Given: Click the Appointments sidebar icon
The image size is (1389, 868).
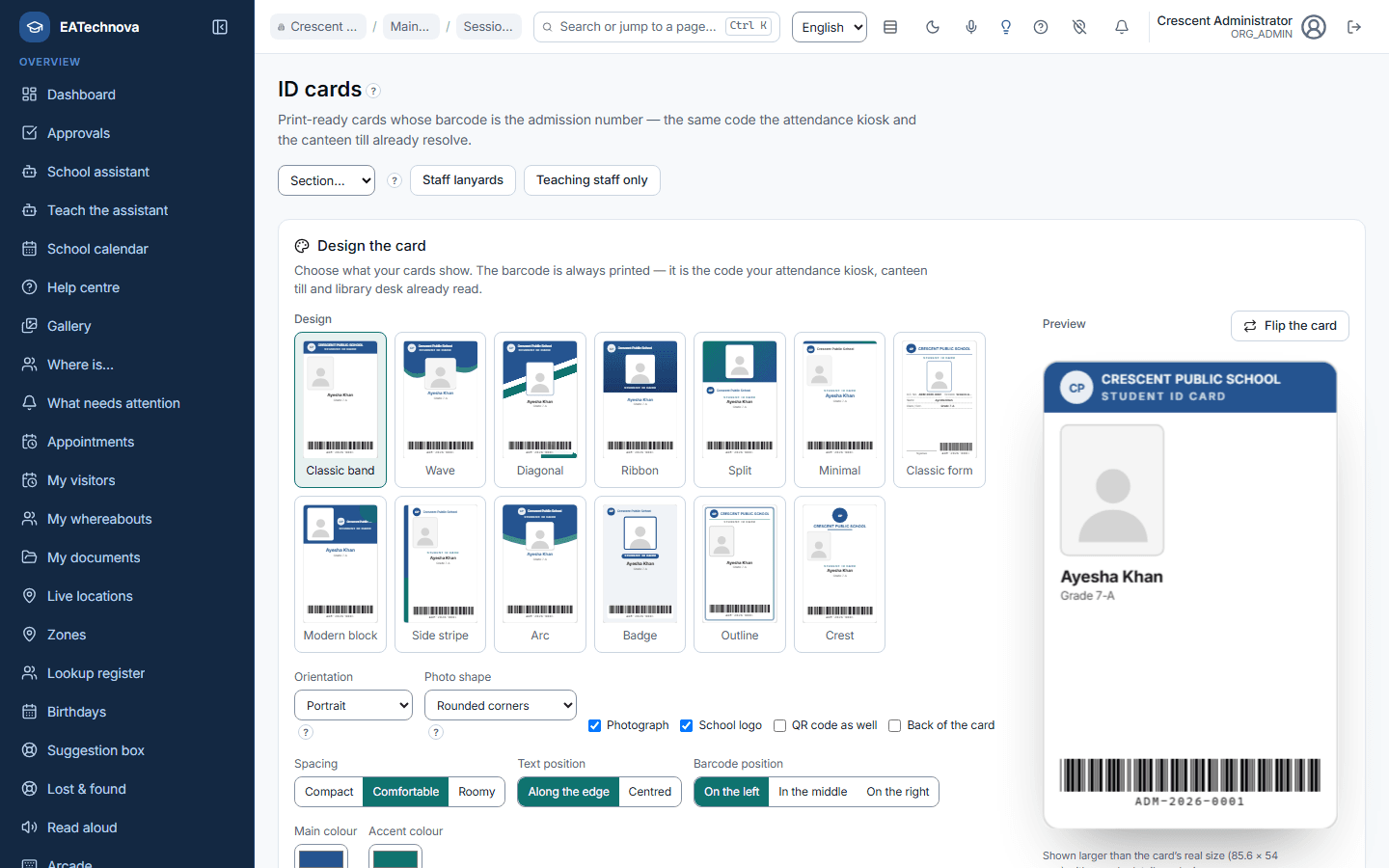Looking at the screenshot, I should (x=30, y=442).
